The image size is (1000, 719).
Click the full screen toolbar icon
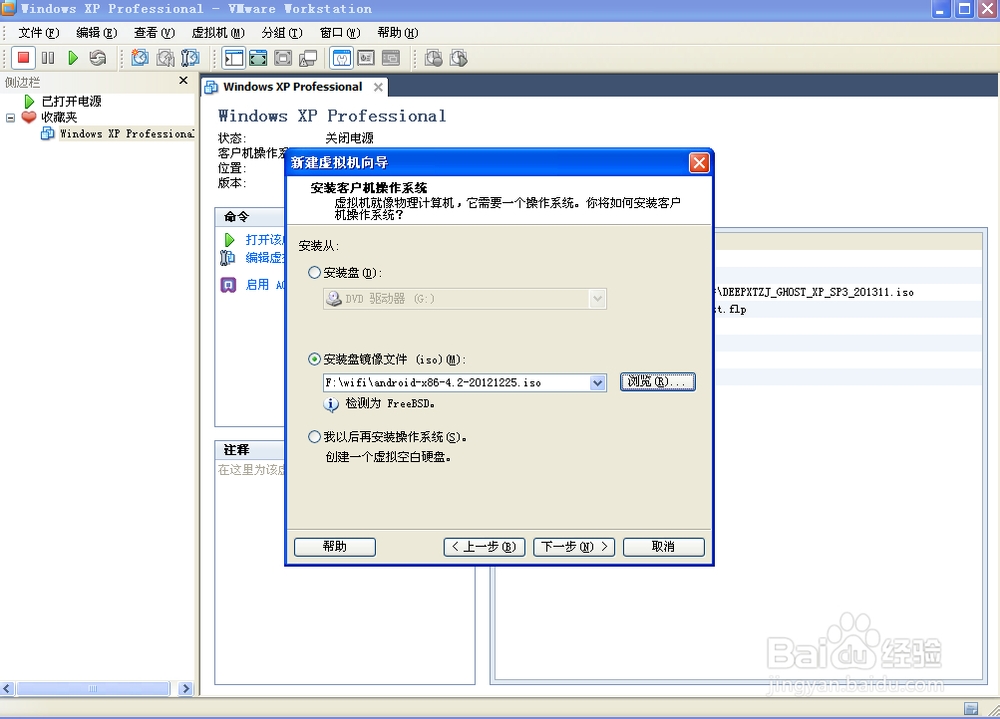(x=283, y=58)
